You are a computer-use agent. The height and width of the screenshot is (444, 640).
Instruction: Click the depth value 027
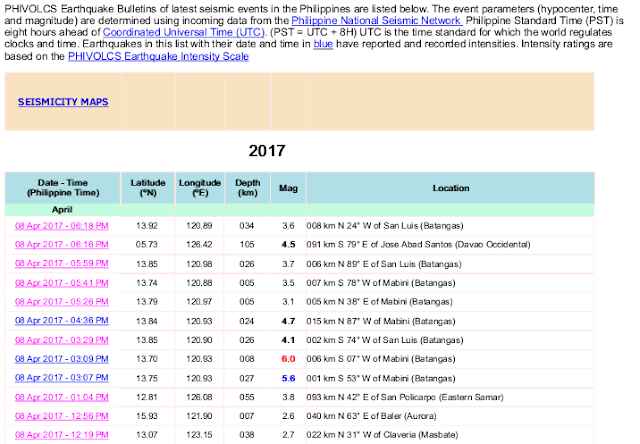click(247, 378)
